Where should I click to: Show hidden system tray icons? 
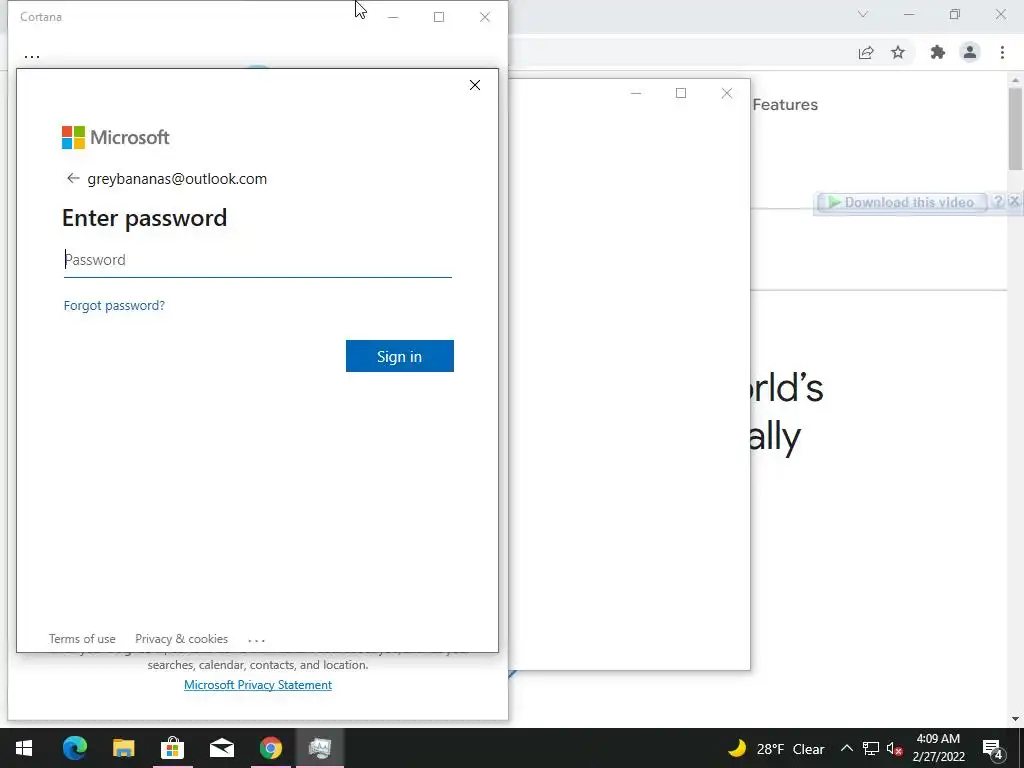point(846,748)
